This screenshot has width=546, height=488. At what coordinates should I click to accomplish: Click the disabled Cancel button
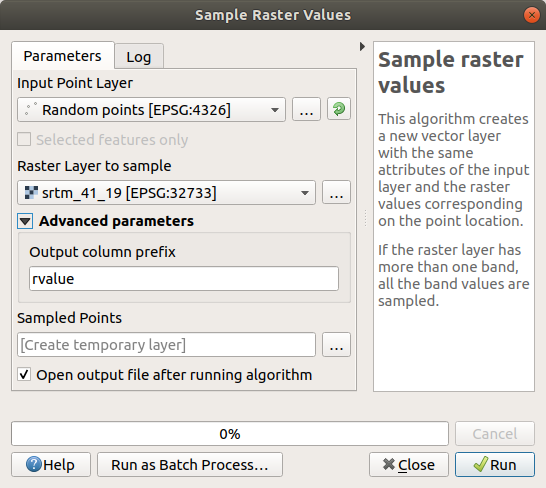[x=495, y=434]
